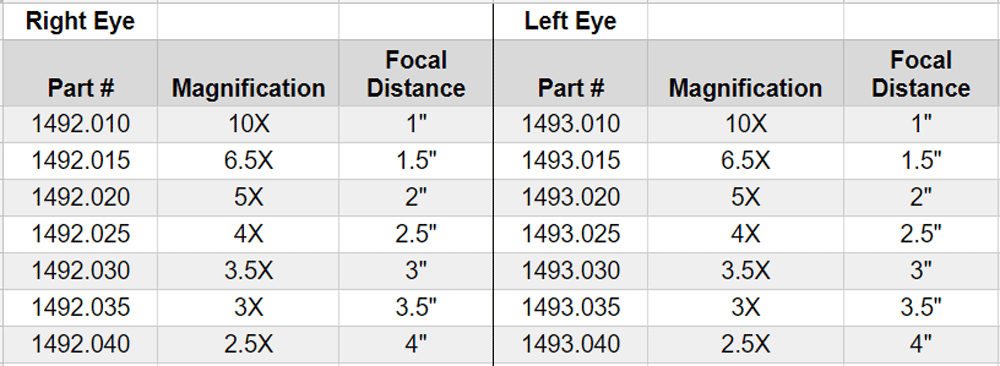Select the 3.5" focal distance for part 1493.035
Image resolution: width=1000 pixels, height=366 pixels.
point(921,307)
